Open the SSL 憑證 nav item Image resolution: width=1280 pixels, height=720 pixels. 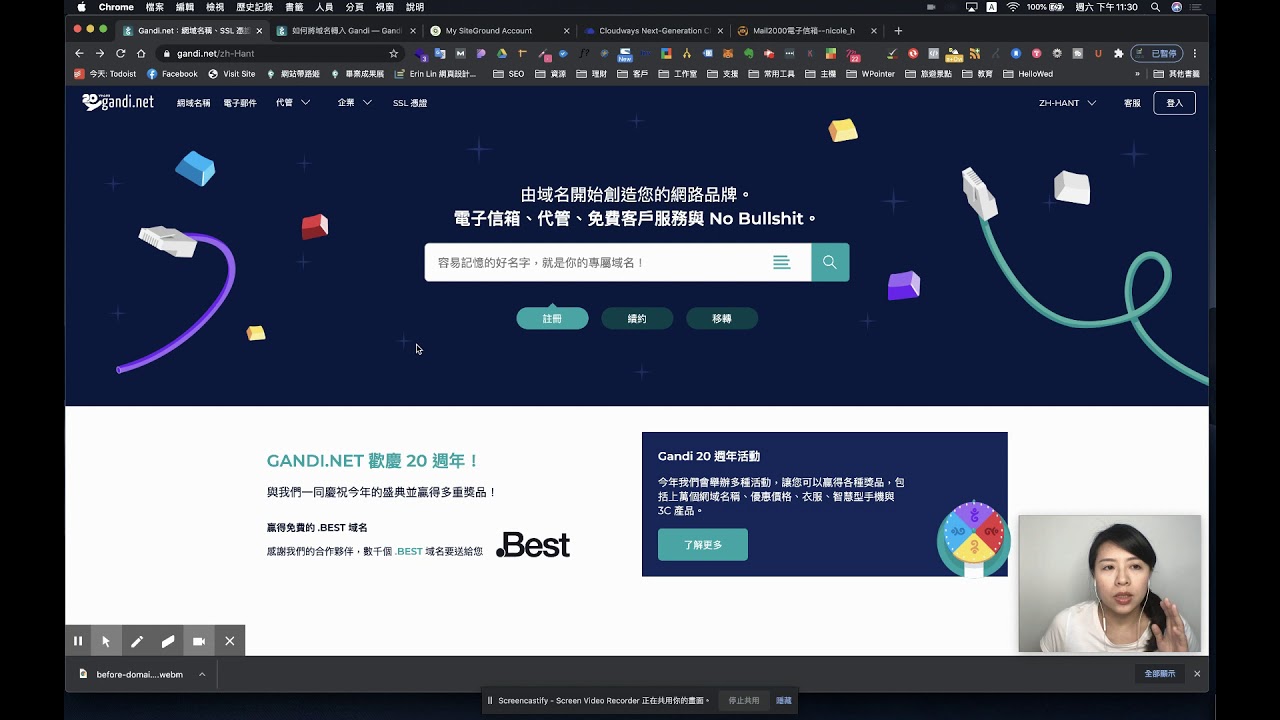tap(410, 103)
